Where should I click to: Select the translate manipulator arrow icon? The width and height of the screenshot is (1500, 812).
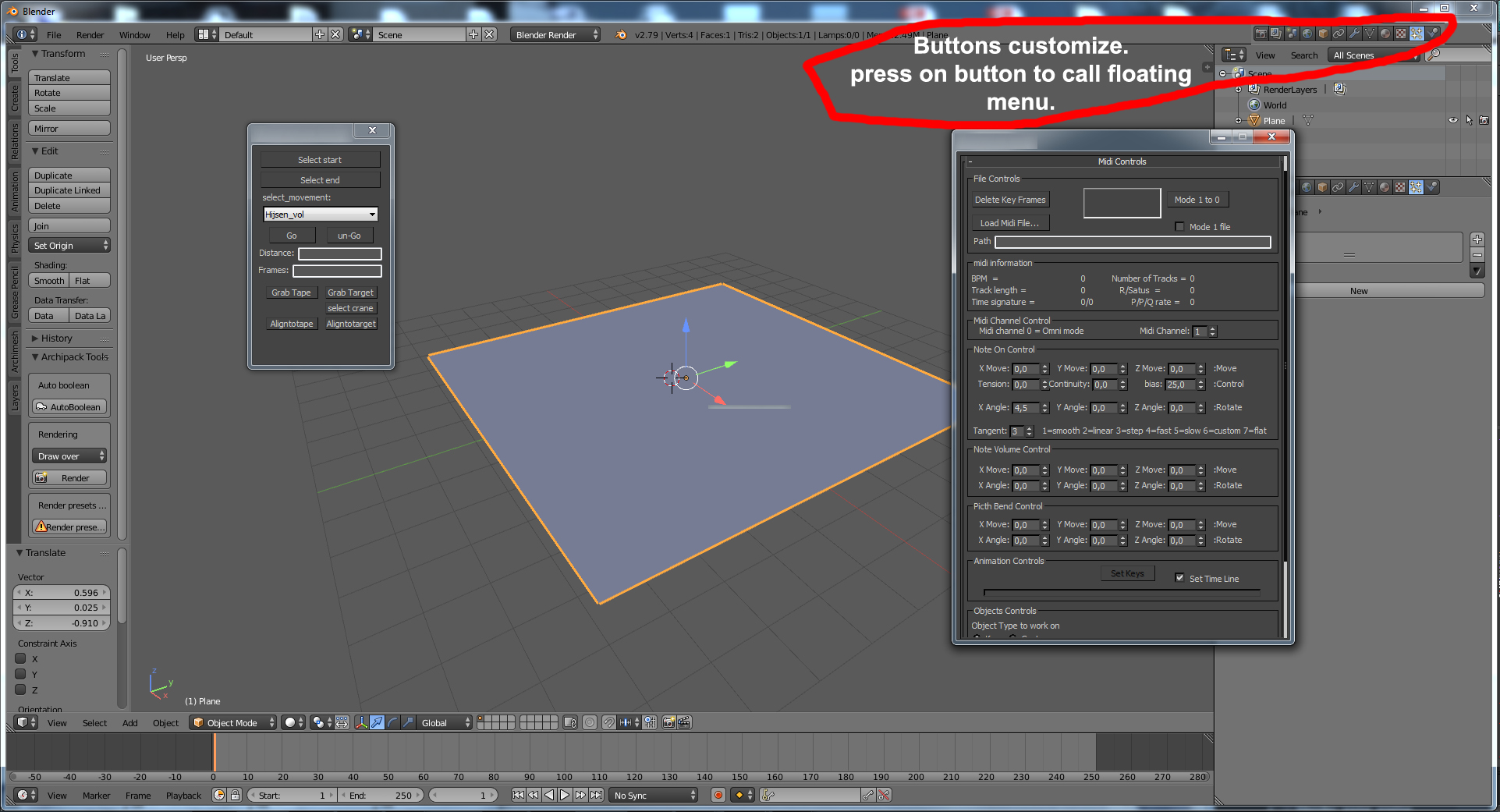pyautogui.click(x=377, y=722)
